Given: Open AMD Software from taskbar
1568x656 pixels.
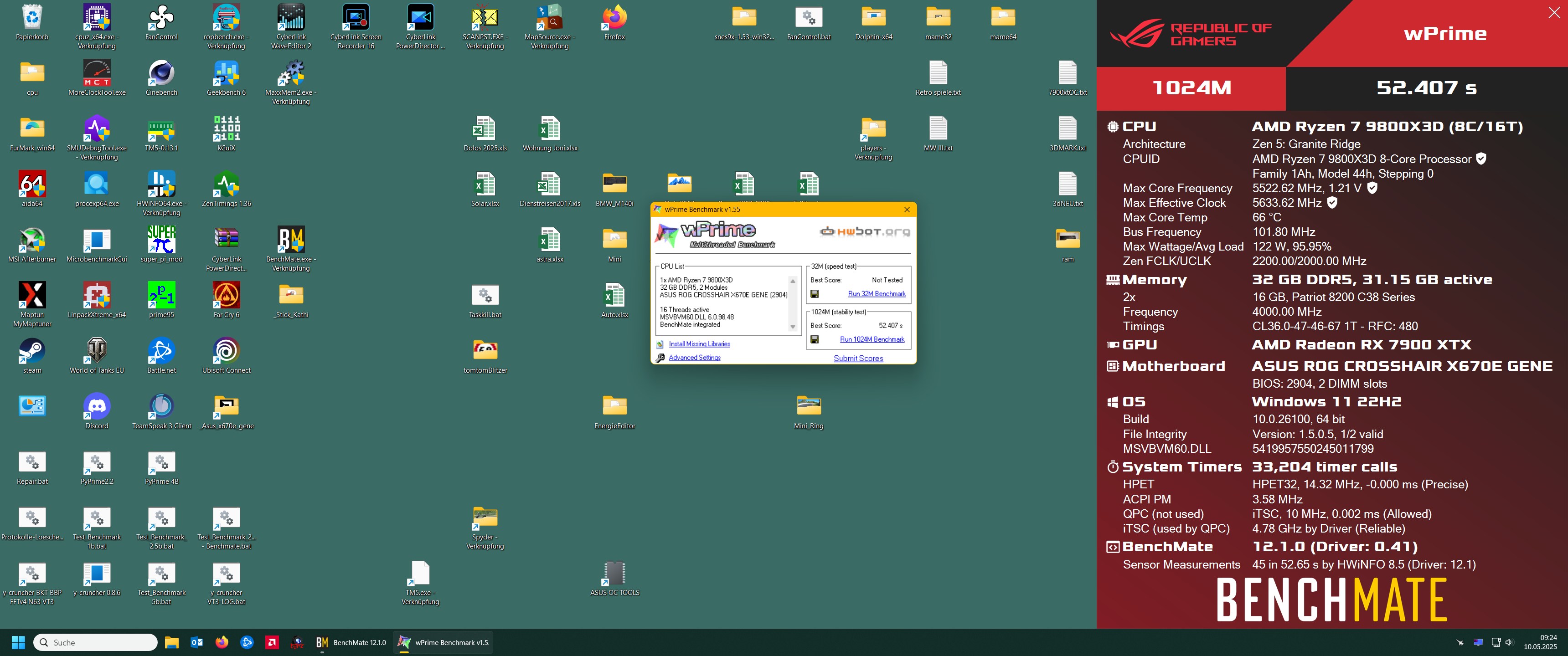Looking at the screenshot, I should point(272,643).
